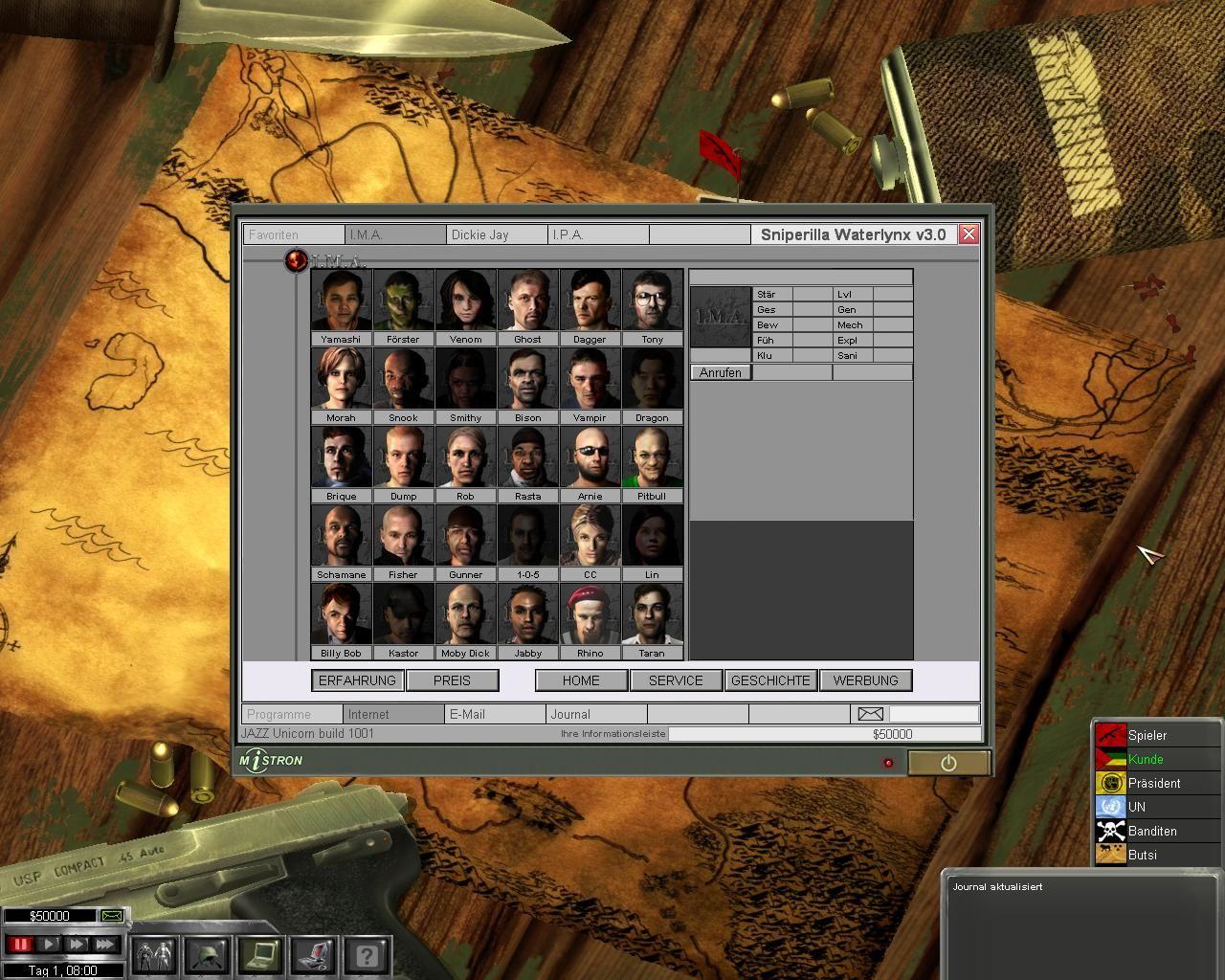
Task: Click the $50000 money display above the speed controls
Action: [x=50, y=916]
